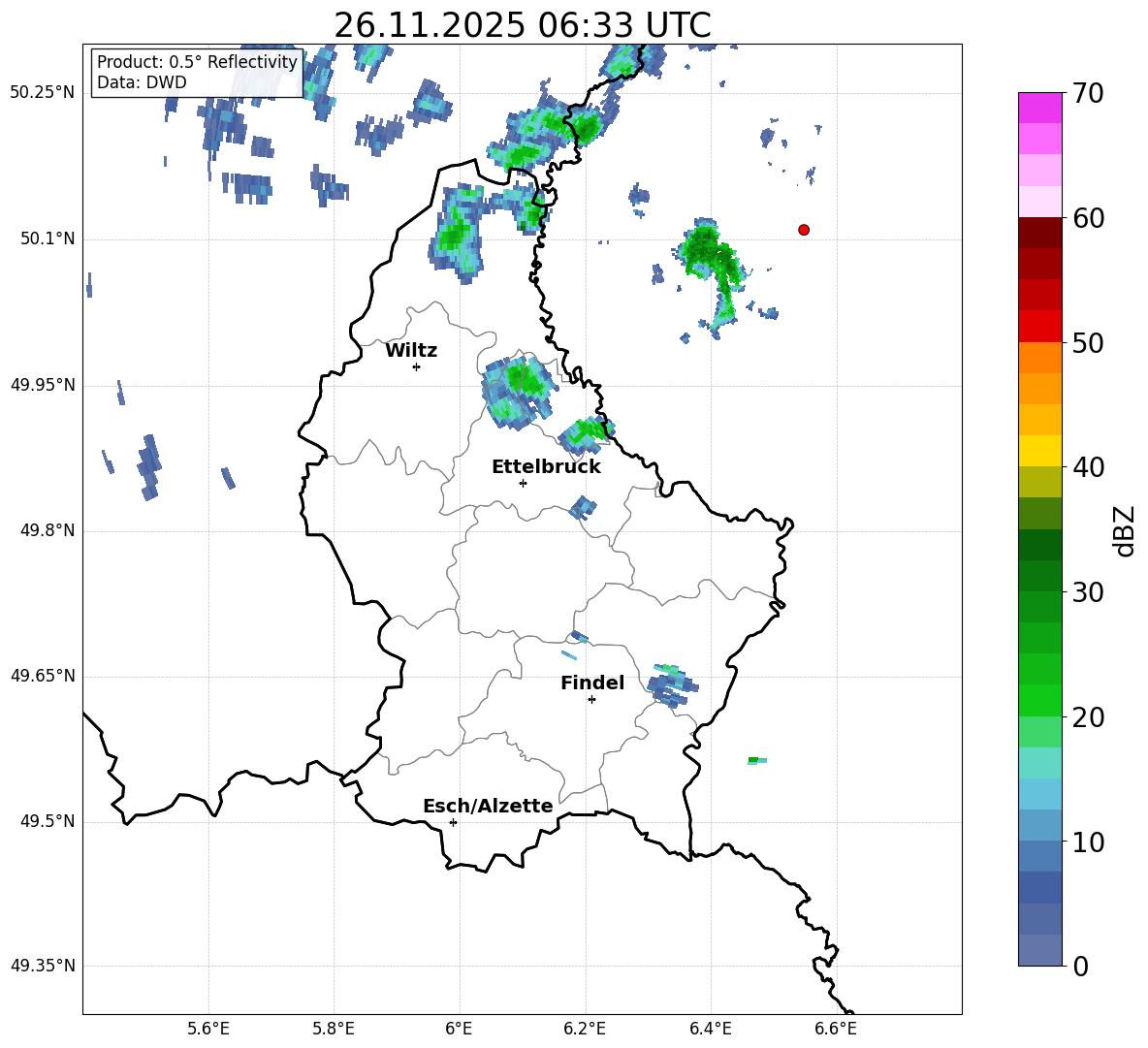This screenshot has width=1148, height=1048.
Task: Click the 49.95°N latitude label
Action: [x=43, y=385]
